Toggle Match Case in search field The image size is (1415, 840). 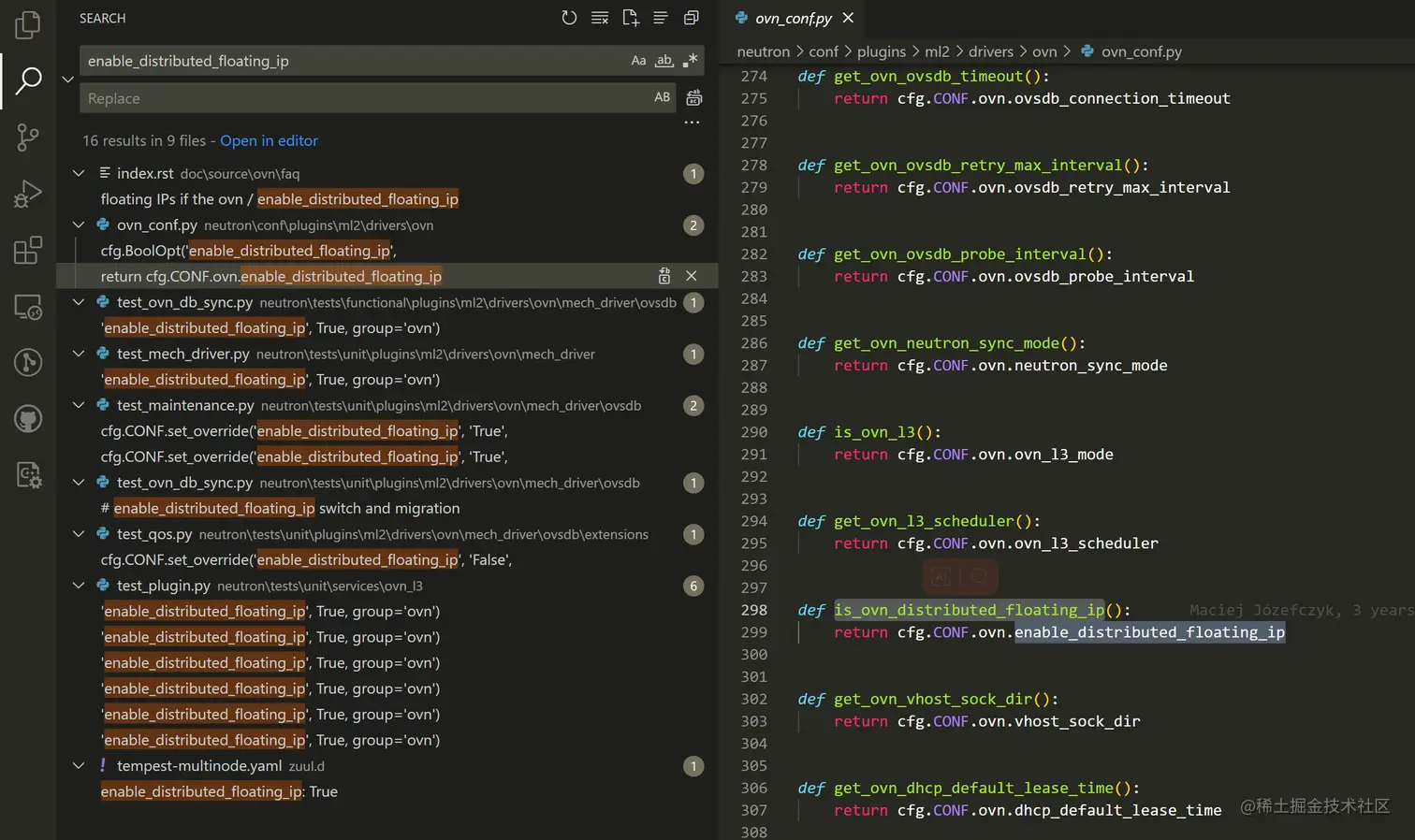(638, 61)
